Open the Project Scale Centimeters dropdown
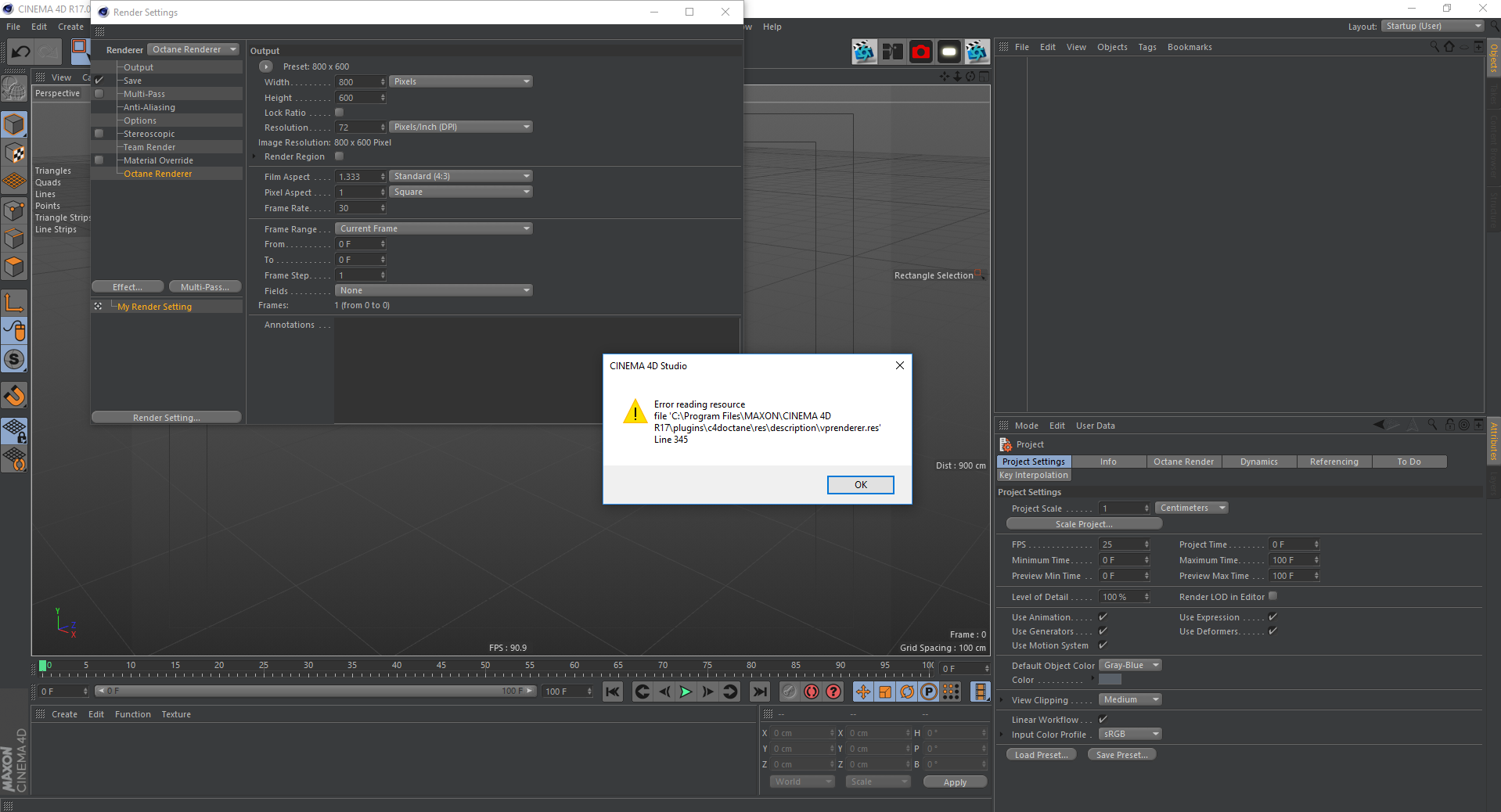This screenshot has width=1501, height=812. (x=1192, y=508)
